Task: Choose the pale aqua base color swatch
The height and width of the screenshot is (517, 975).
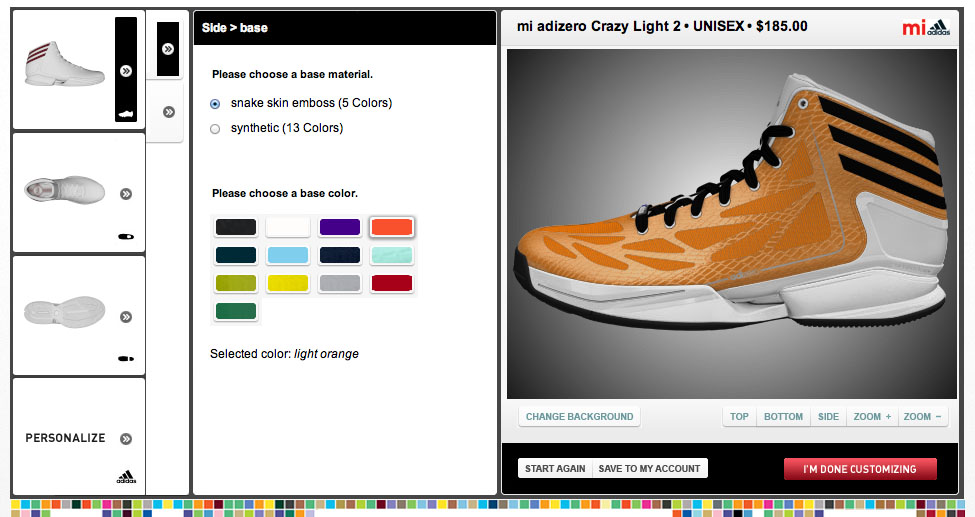Action: click(392, 255)
